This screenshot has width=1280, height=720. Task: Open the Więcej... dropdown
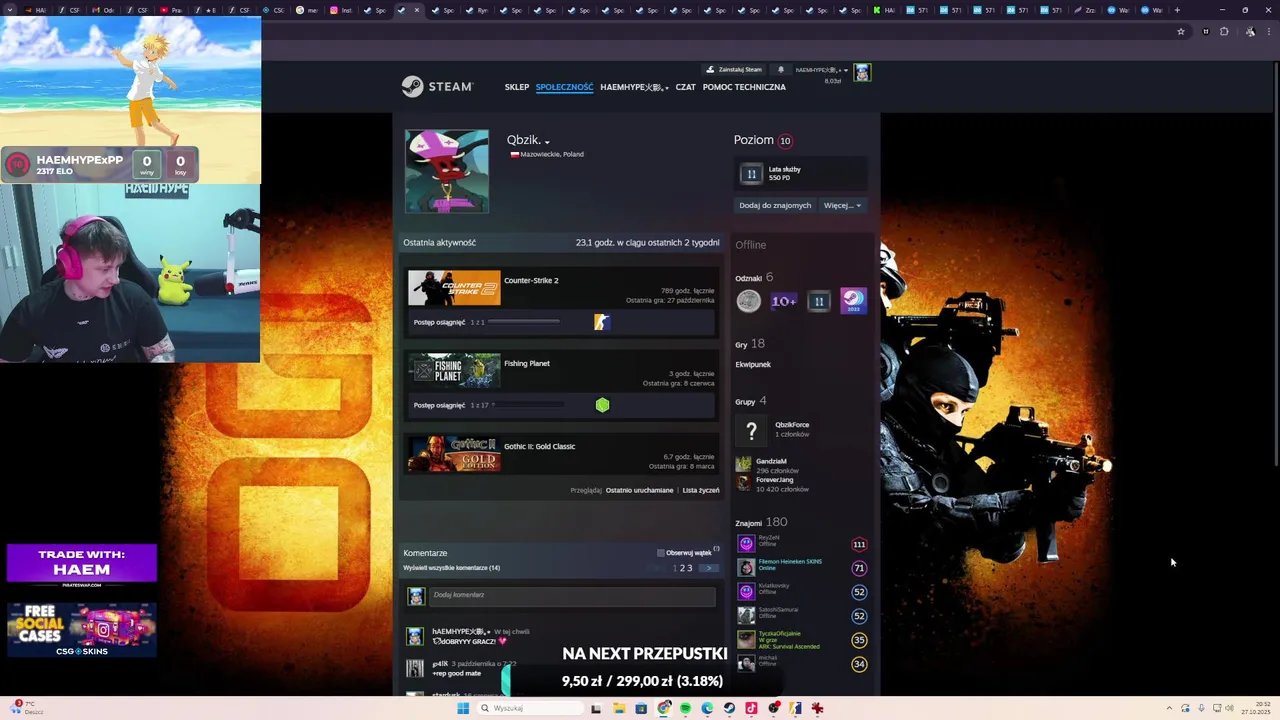842,205
